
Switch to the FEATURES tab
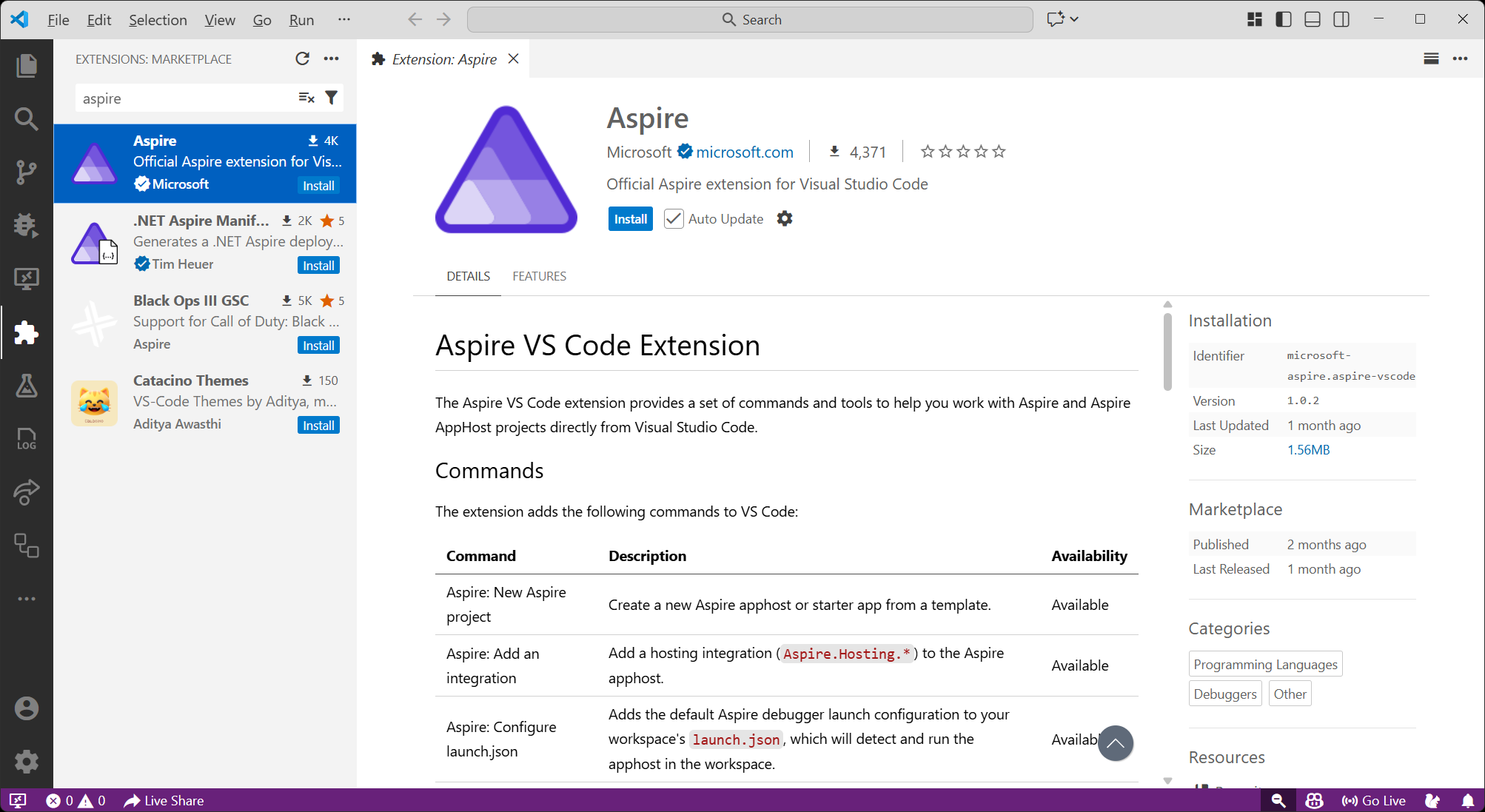tap(539, 276)
